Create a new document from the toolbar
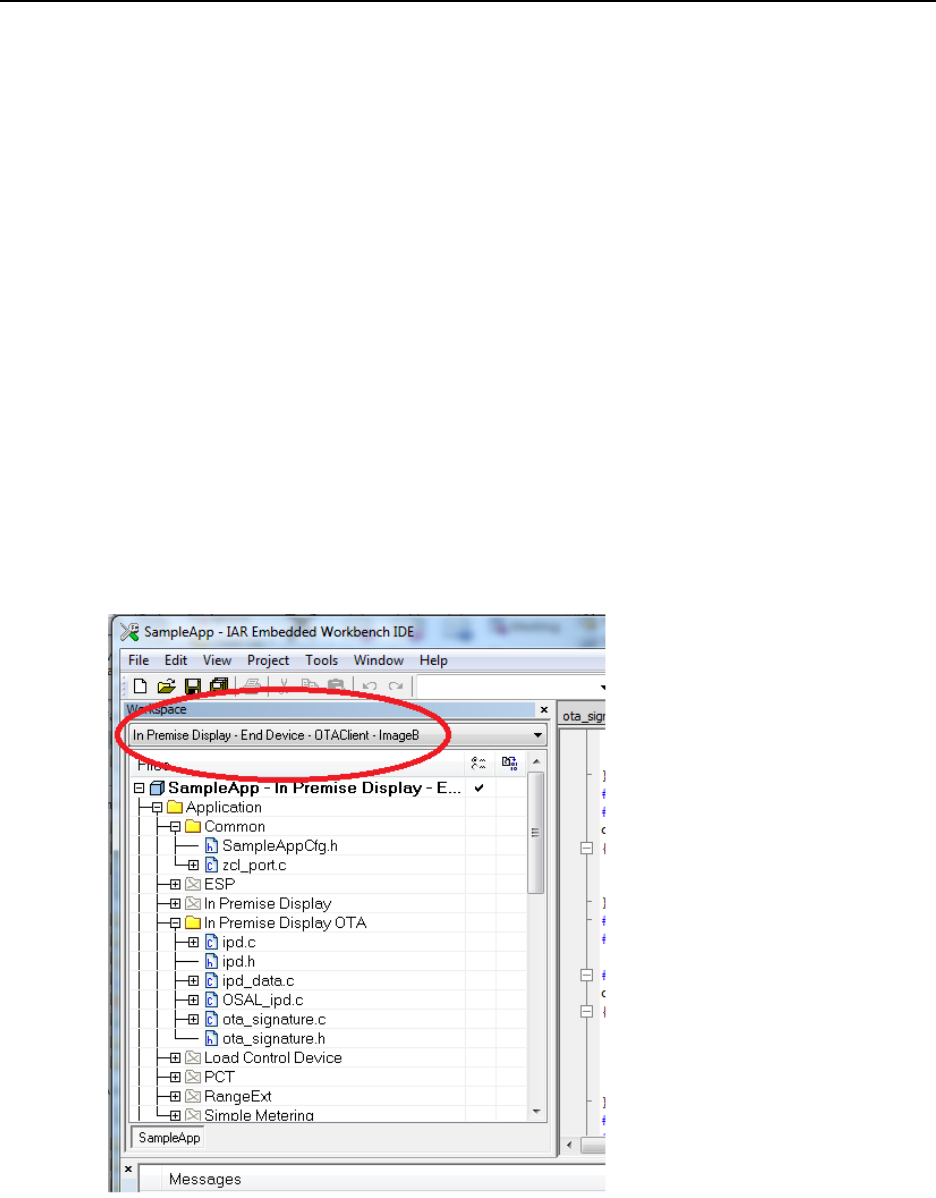 point(140,686)
